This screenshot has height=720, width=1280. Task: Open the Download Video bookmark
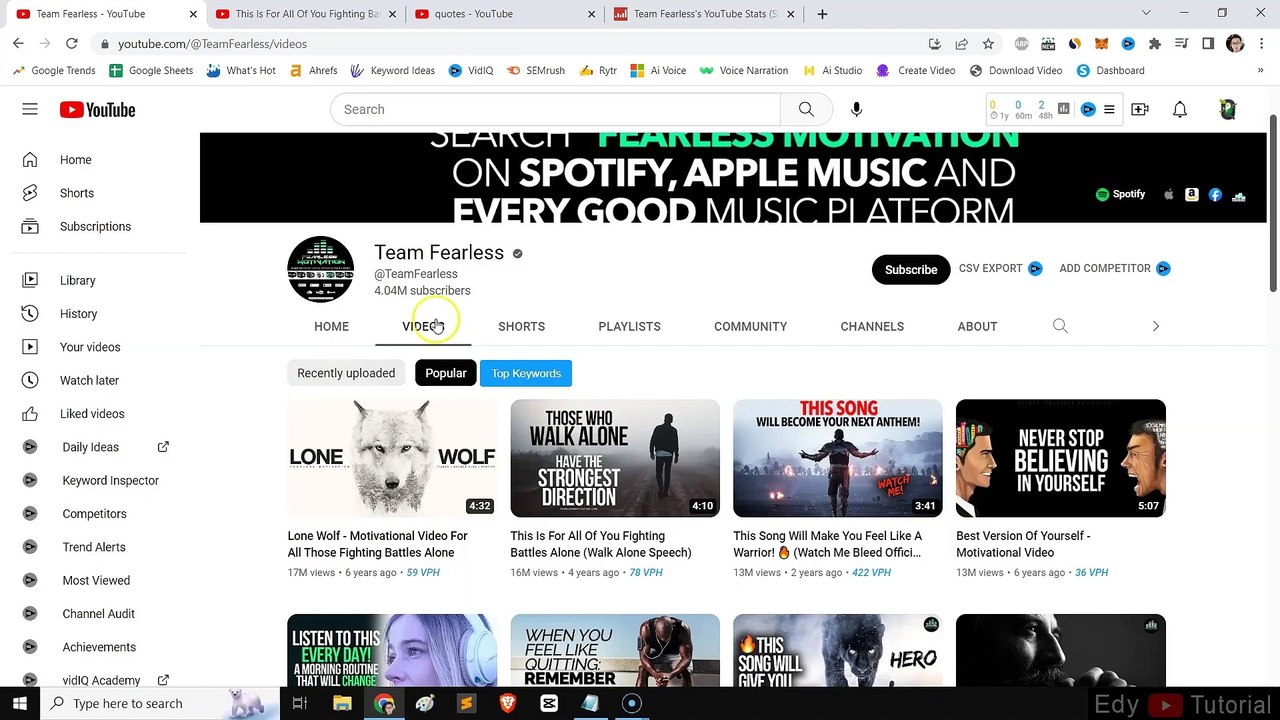1016,71
